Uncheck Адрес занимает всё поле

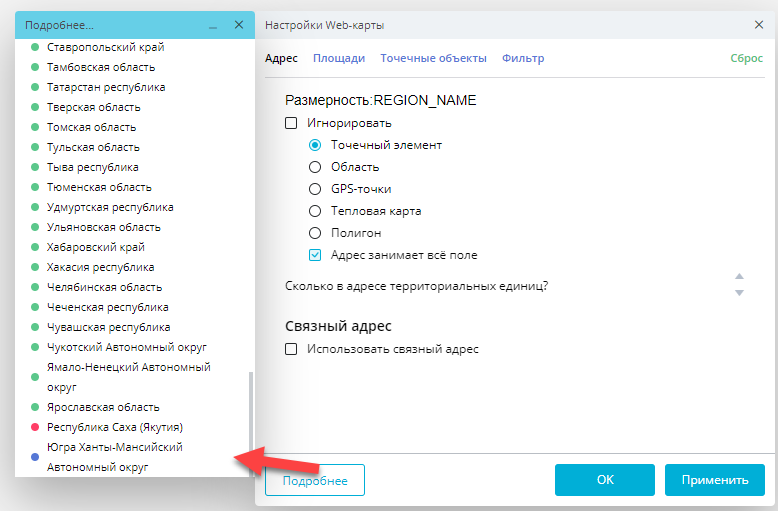315,255
